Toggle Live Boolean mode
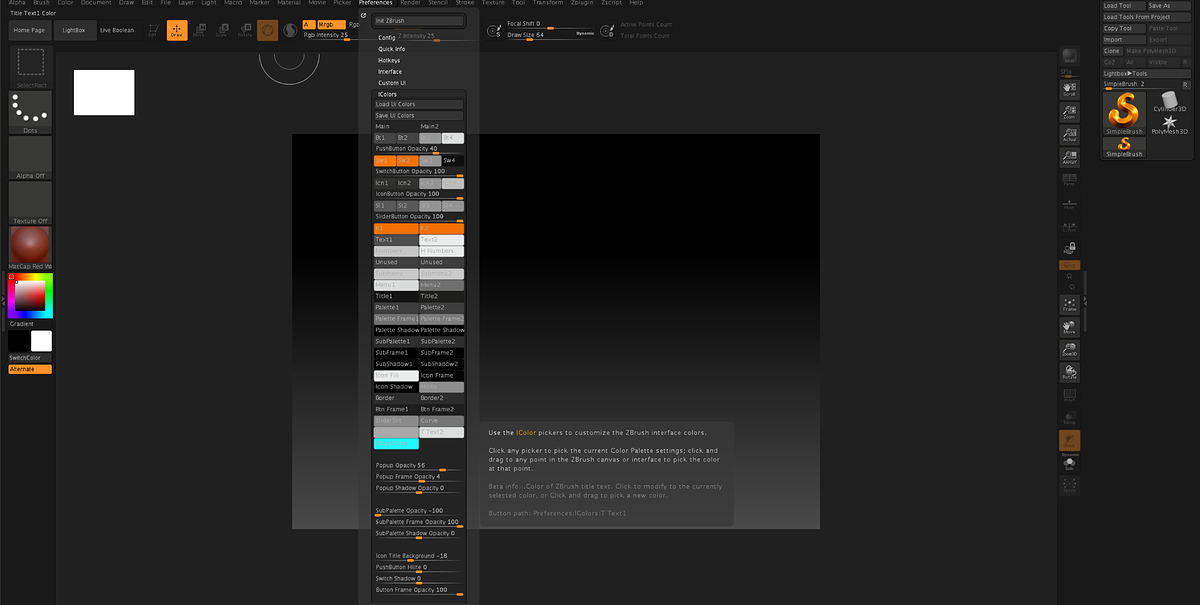Screen dimensions: 1200x605 [117, 31]
